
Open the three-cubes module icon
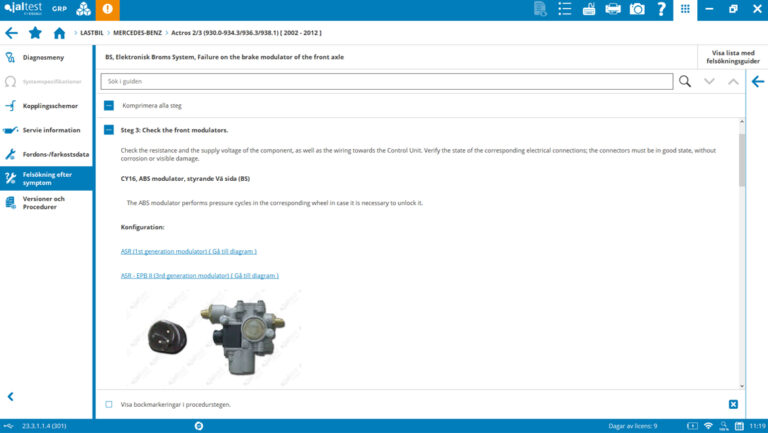click(83, 9)
